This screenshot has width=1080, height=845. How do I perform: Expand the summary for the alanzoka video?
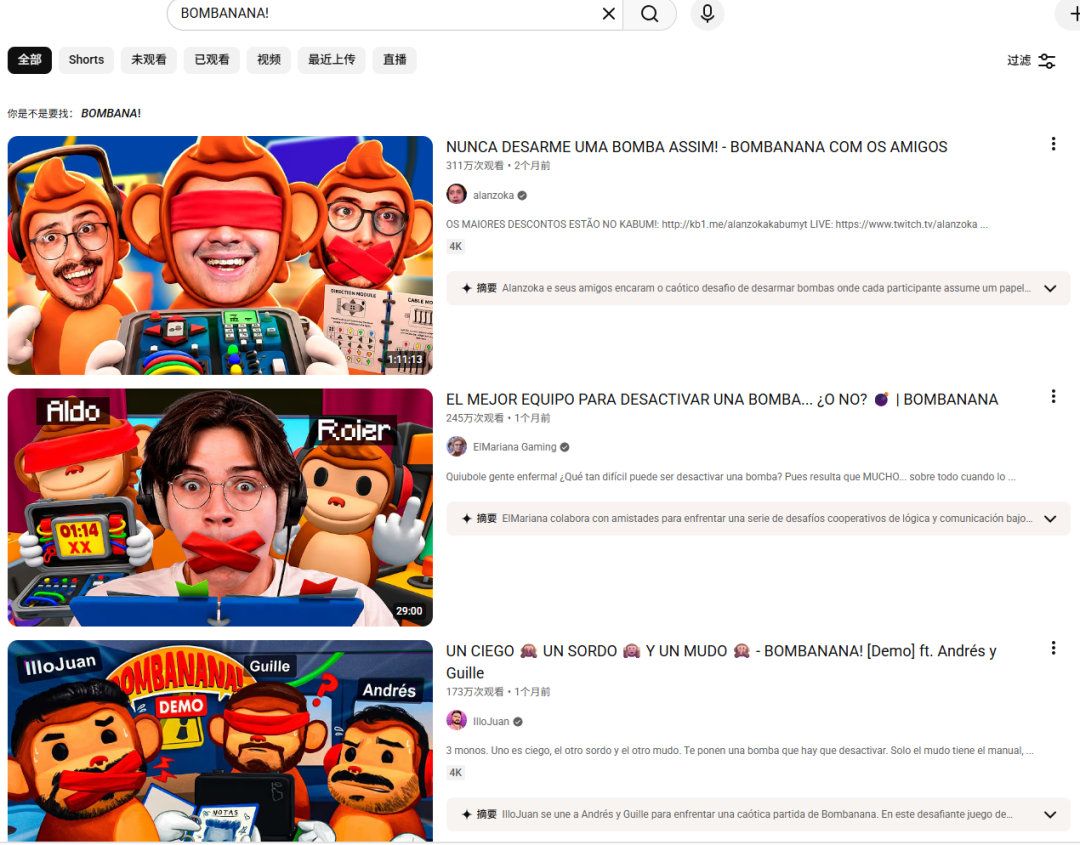[x=1050, y=289]
